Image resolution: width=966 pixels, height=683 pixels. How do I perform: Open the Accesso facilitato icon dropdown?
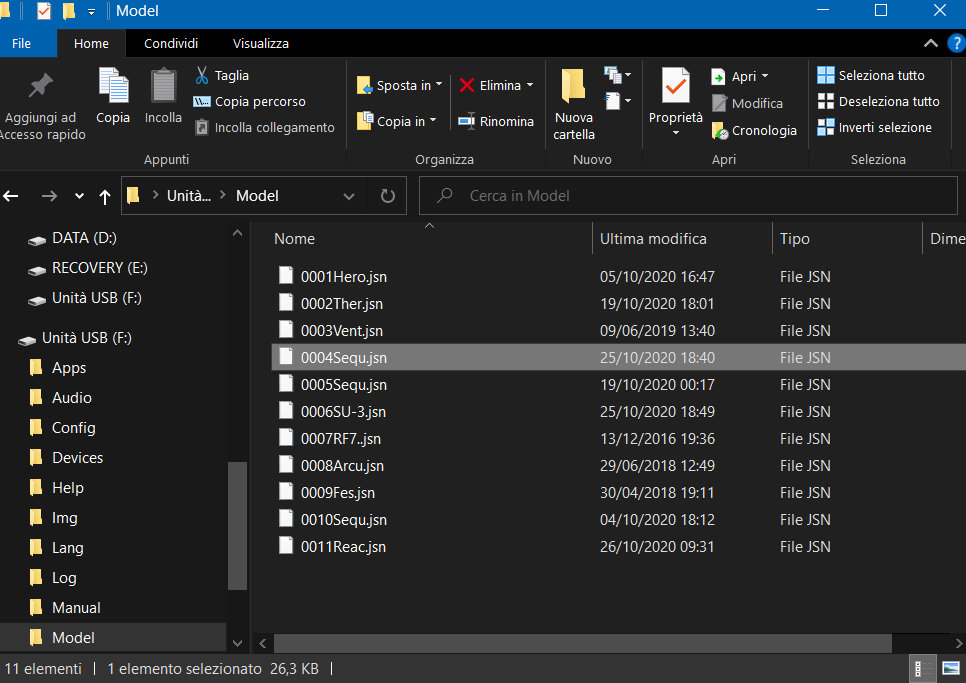coord(618,100)
